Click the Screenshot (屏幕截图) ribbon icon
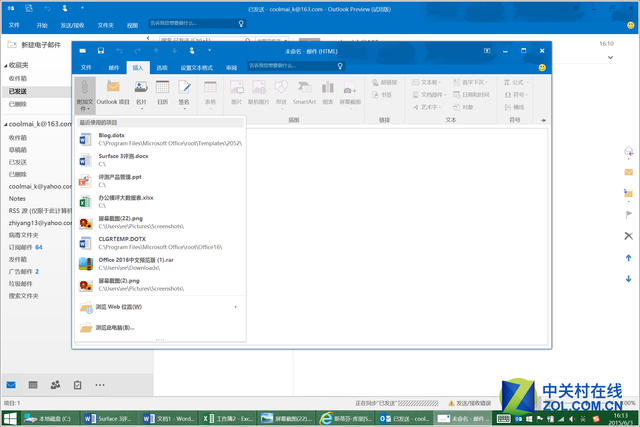Screen dimensions: 640x427 [350, 94]
